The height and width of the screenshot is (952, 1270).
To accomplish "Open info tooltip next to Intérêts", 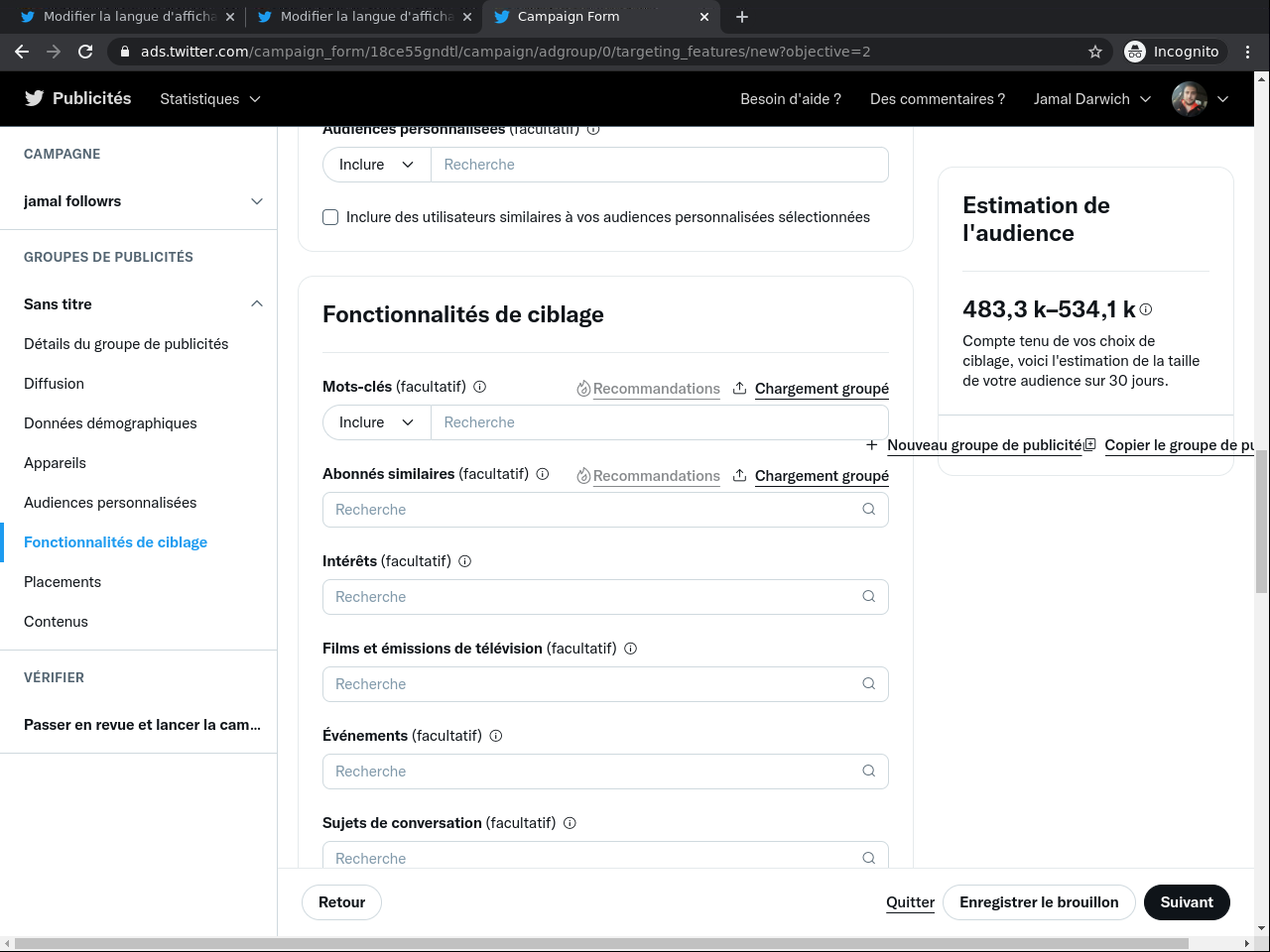I will 464,561.
